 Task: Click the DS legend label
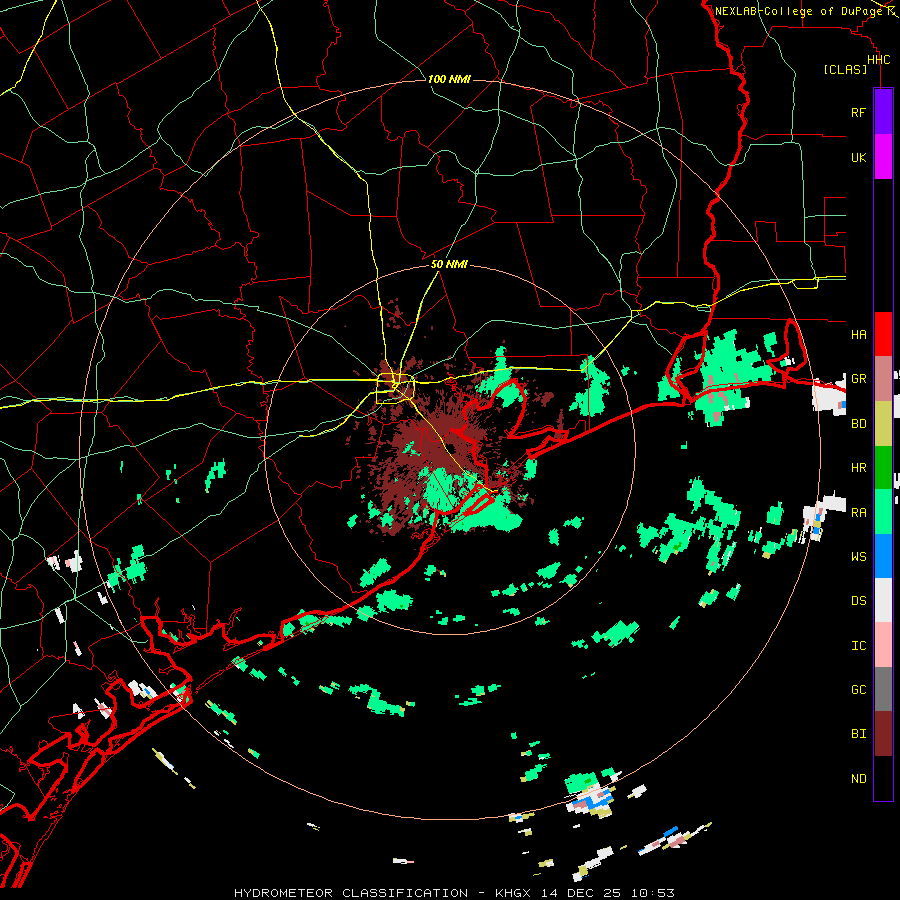click(858, 600)
